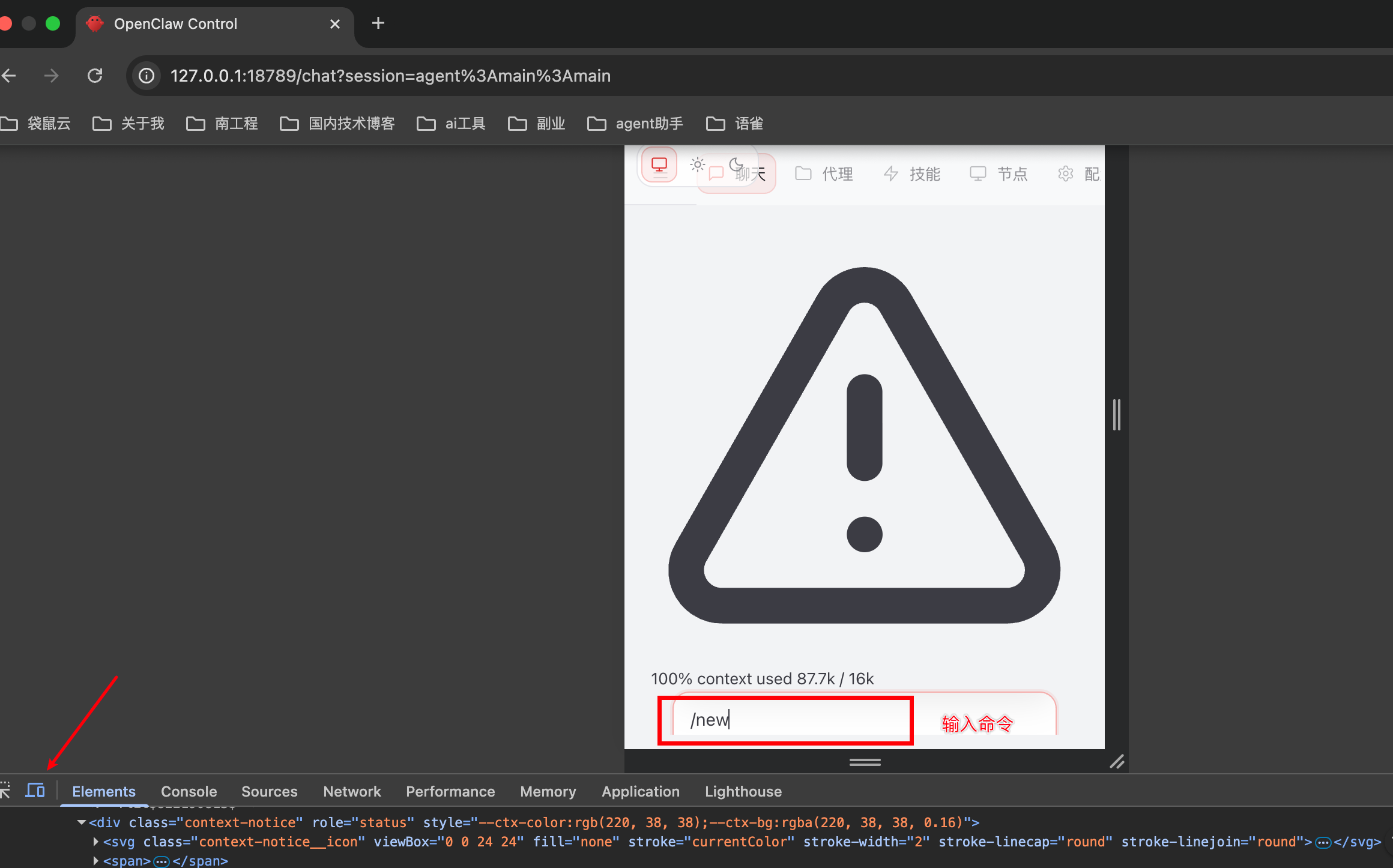Open the 国内技术博客 bookmark folder
The width and height of the screenshot is (1393, 868).
click(337, 124)
